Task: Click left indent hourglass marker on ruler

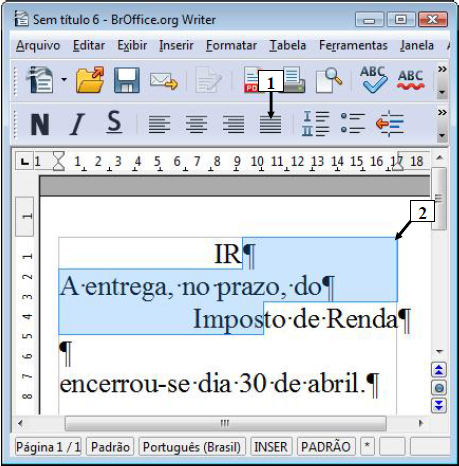Action: point(59,161)
